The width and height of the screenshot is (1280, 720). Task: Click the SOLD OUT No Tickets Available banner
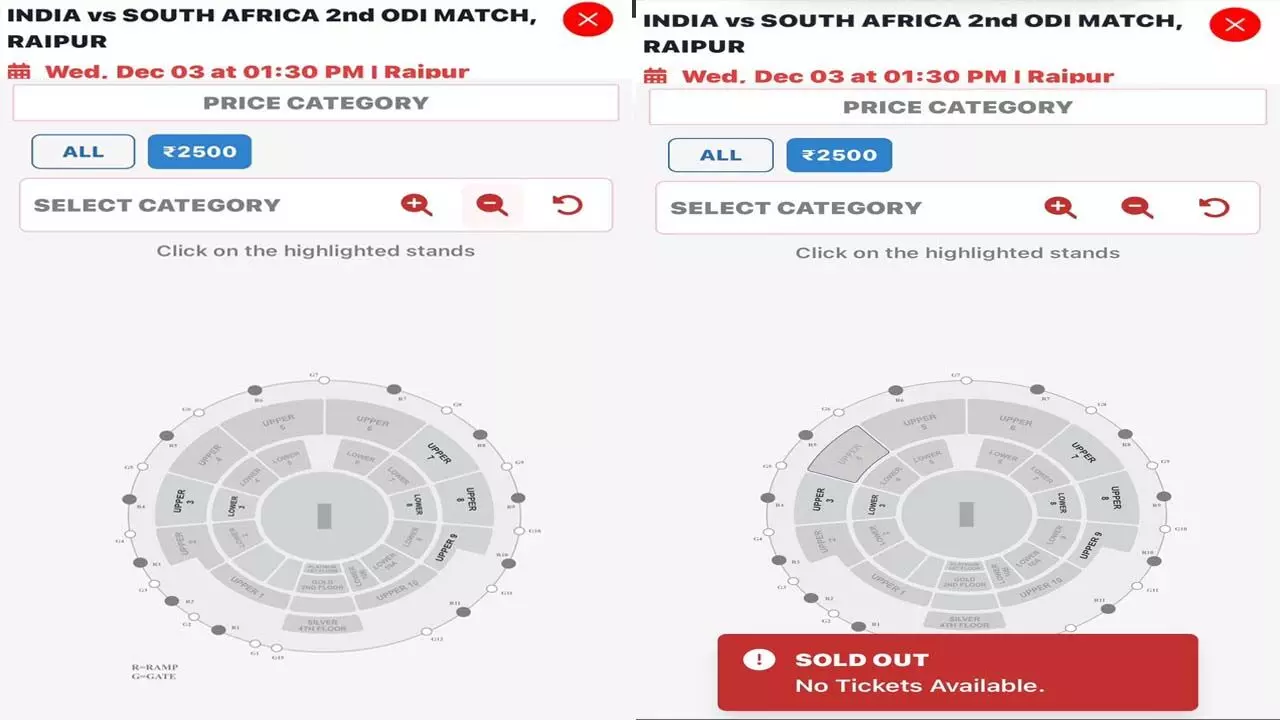pyautogui.click(x=957, y=673)
